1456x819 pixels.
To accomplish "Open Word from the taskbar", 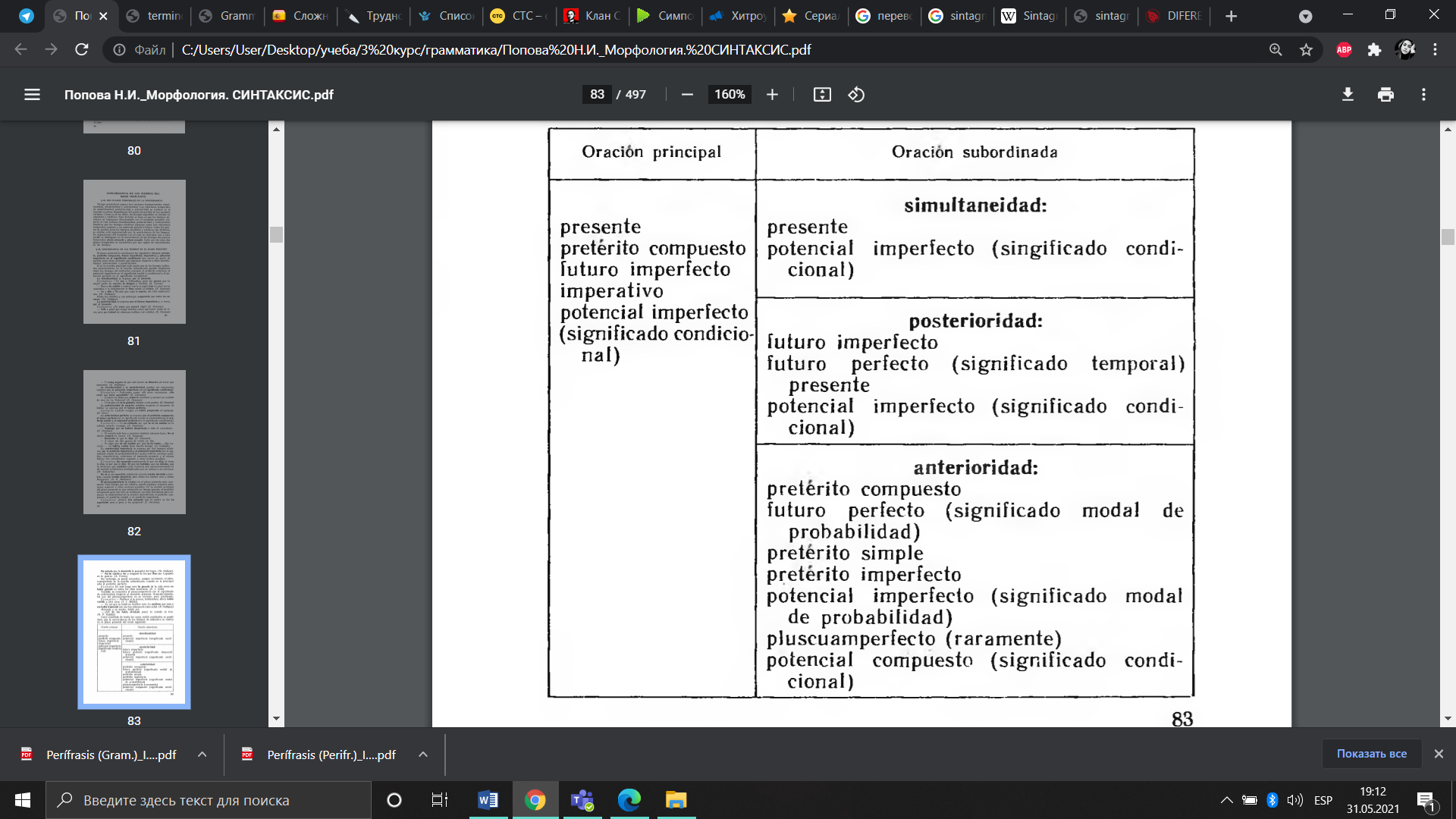I will click(488, 800).
